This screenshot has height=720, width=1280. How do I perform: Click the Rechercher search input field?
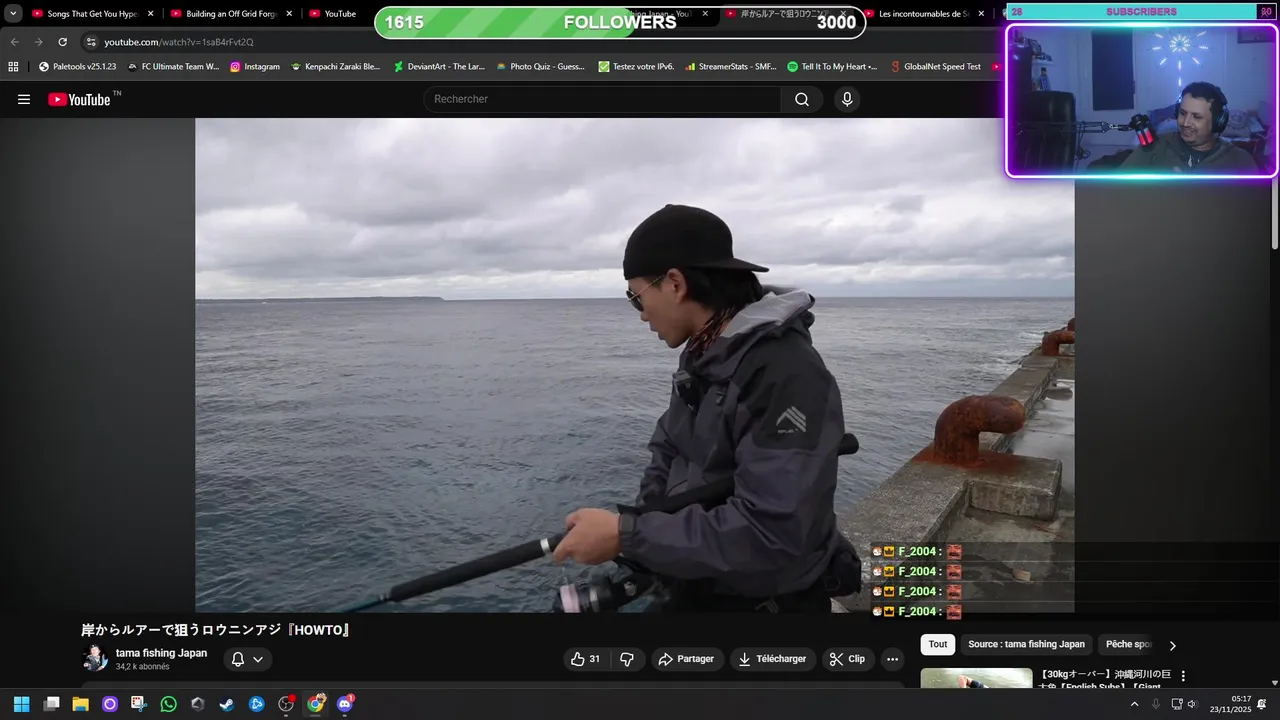(x=602, y=99)
